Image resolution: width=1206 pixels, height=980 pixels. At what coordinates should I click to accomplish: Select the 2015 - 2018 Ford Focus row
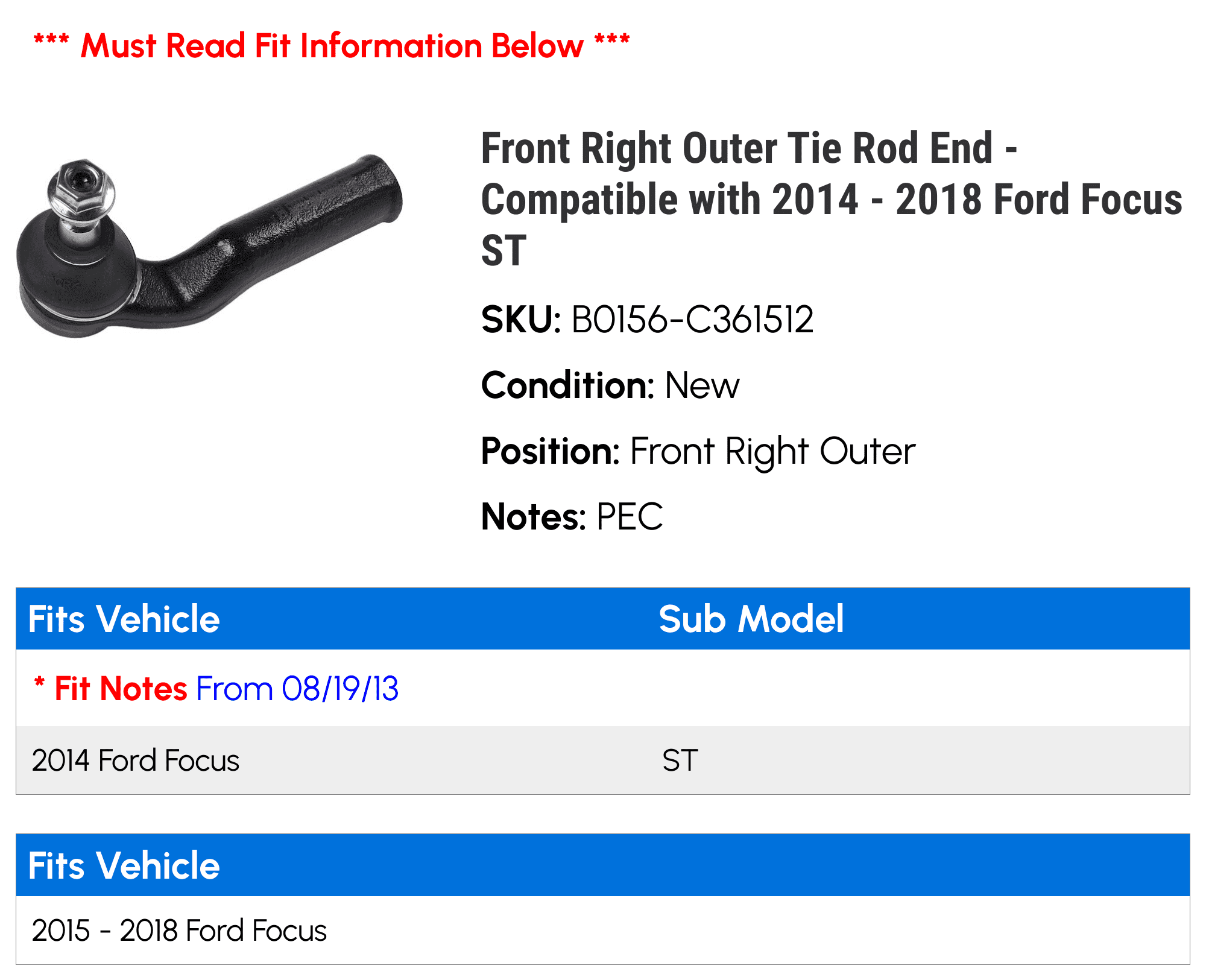pyautogui.click(x=179, y=930)
